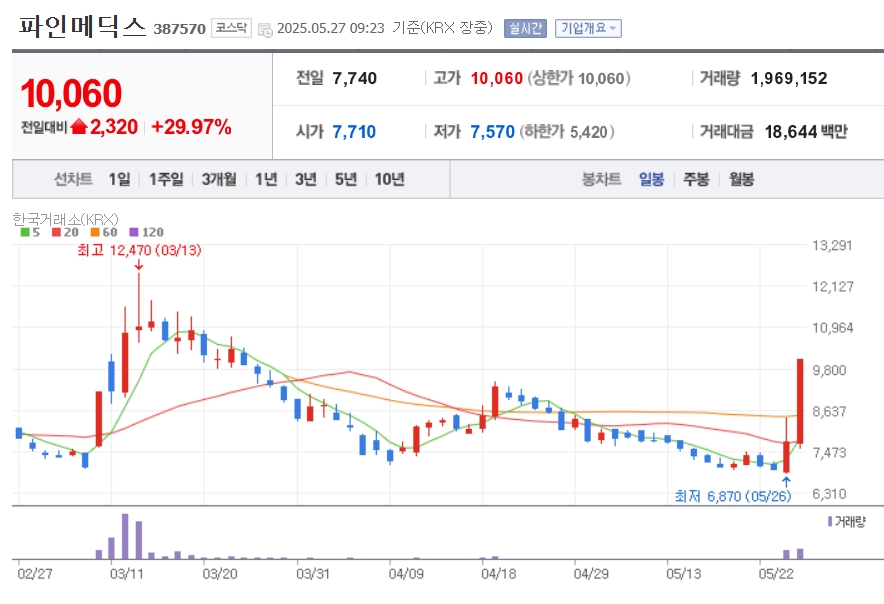Click the green 5-day moving average swatch
Image resolution: width=884 pixels, height=604 pixels.
click(x=25, y=232)
